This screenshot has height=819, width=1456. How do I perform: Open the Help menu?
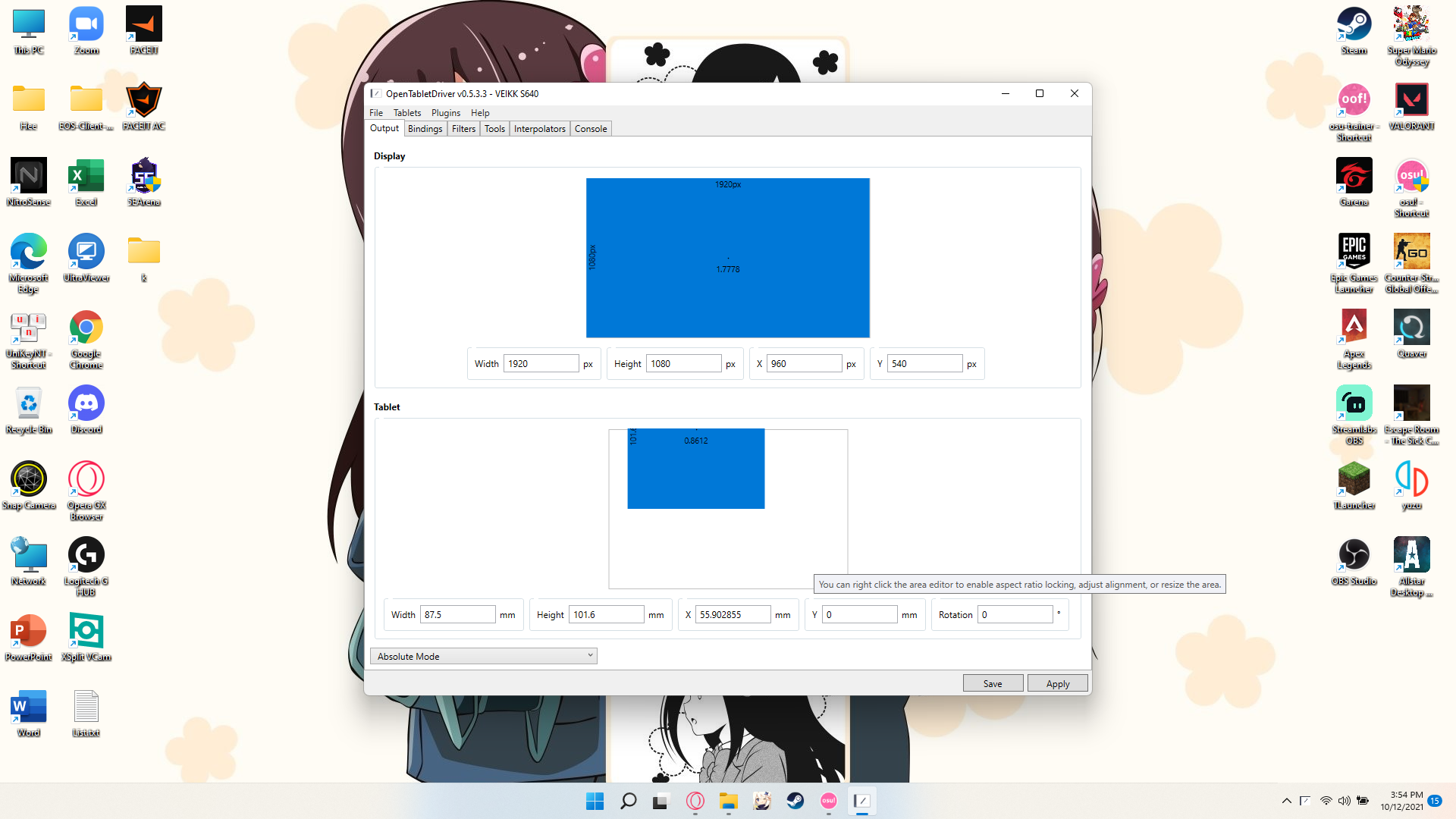[480, 113]
